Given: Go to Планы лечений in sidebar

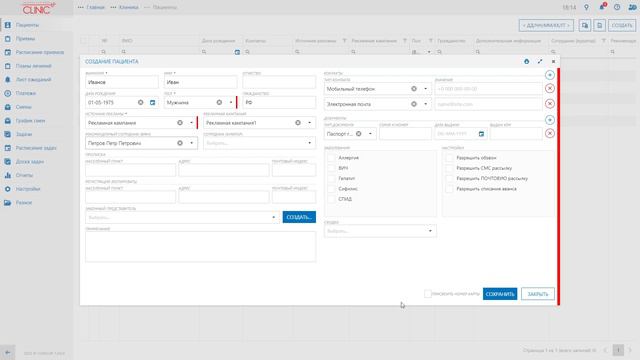Looking at the screenshot, I should click(x=33, y=66).
